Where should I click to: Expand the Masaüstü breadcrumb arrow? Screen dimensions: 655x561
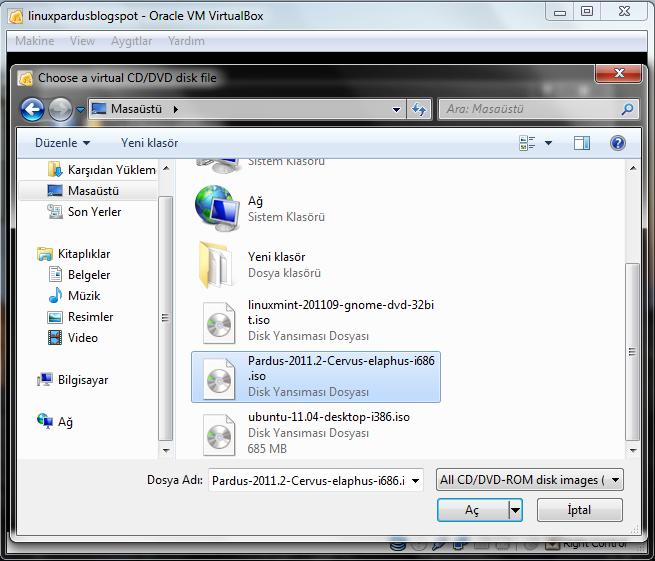pyautogui.click(x=175, y=109)
